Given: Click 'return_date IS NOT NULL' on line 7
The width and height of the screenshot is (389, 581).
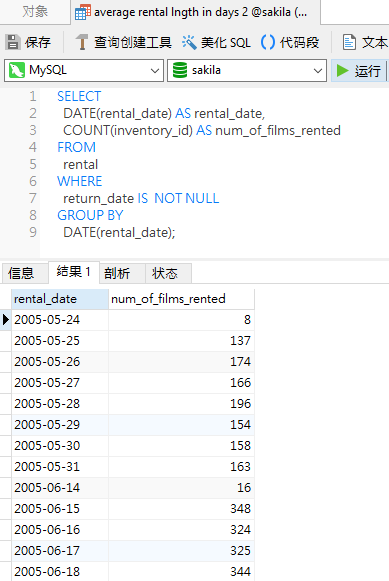Looking at the screenshot, I should point(141,198).
